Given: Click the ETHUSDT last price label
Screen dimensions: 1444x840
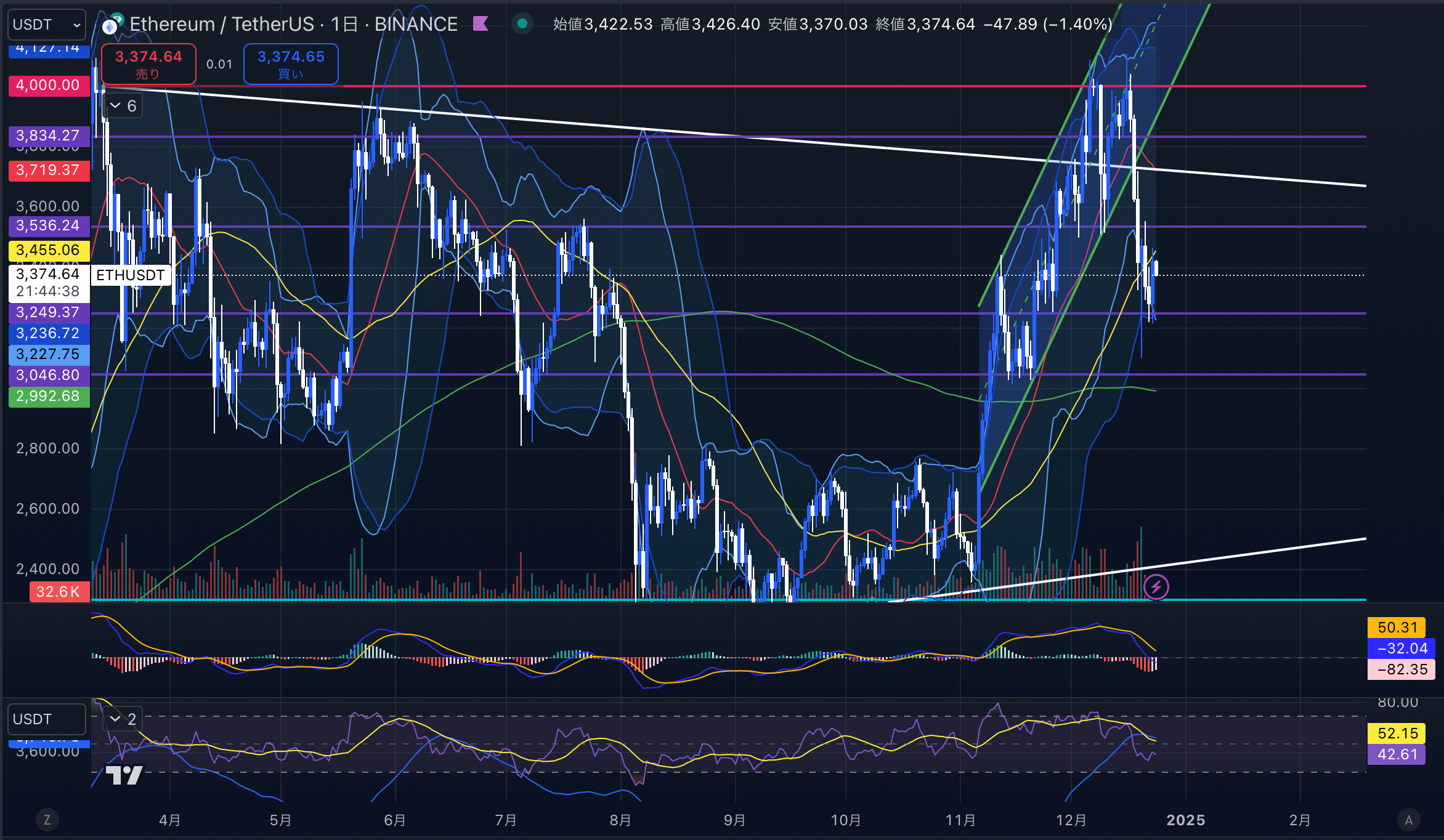Looking at the screenshot, I should 131,275.
